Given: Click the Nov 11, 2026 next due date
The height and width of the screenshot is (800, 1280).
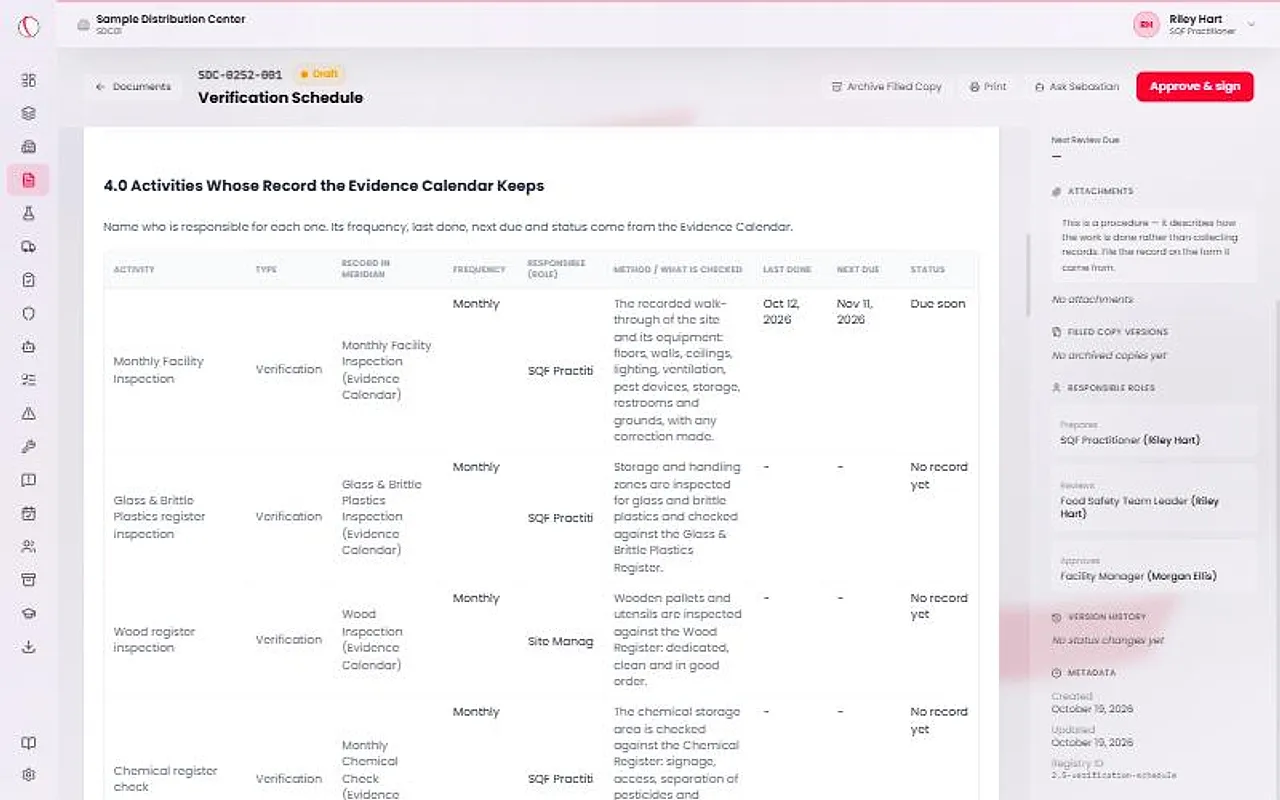Looking at the screenshot, I should coord(856,312).
